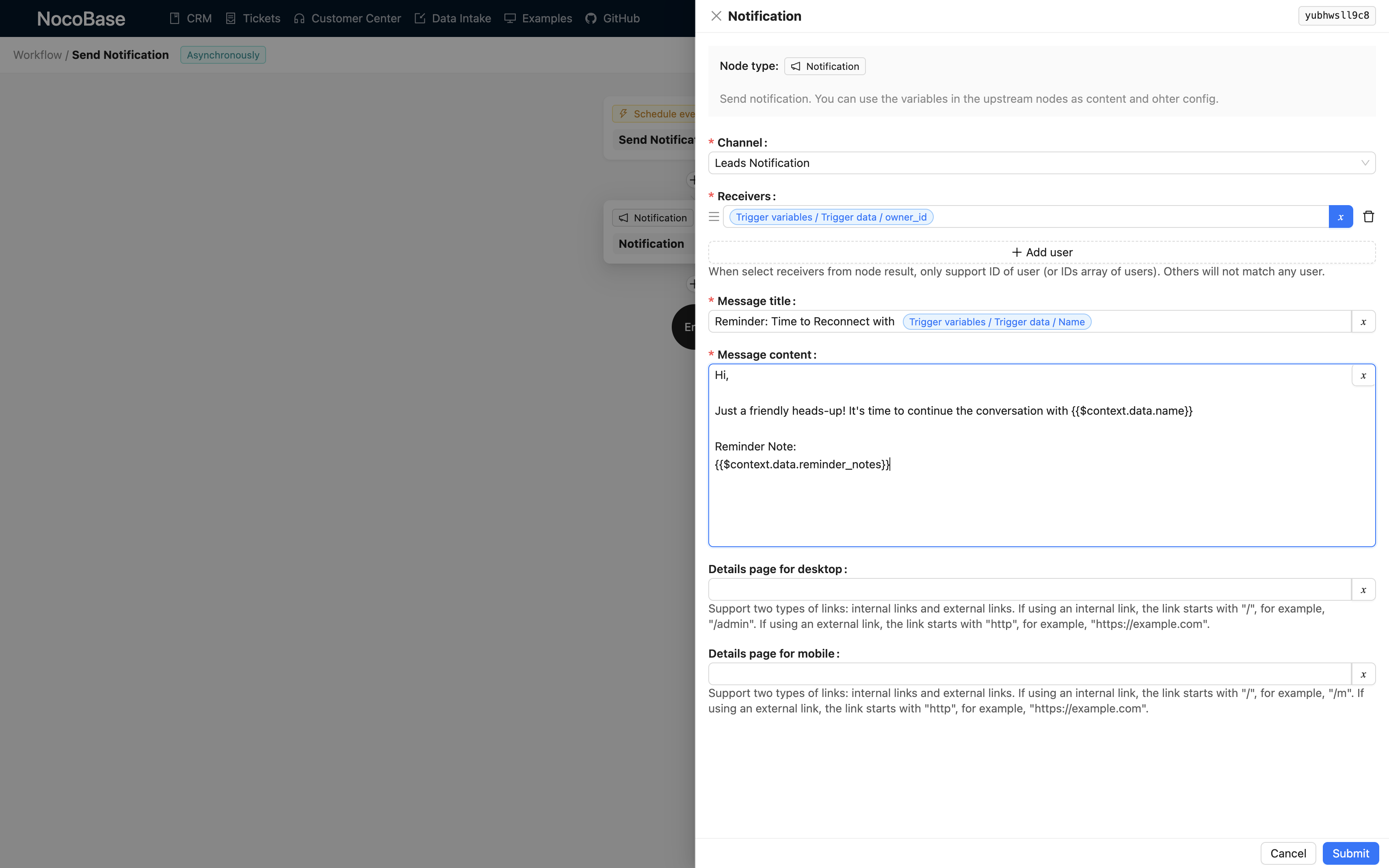The width and height of the screenshot is (1389, 868).
Task: Click the Notification node type tag
Action: click(824, 66)
